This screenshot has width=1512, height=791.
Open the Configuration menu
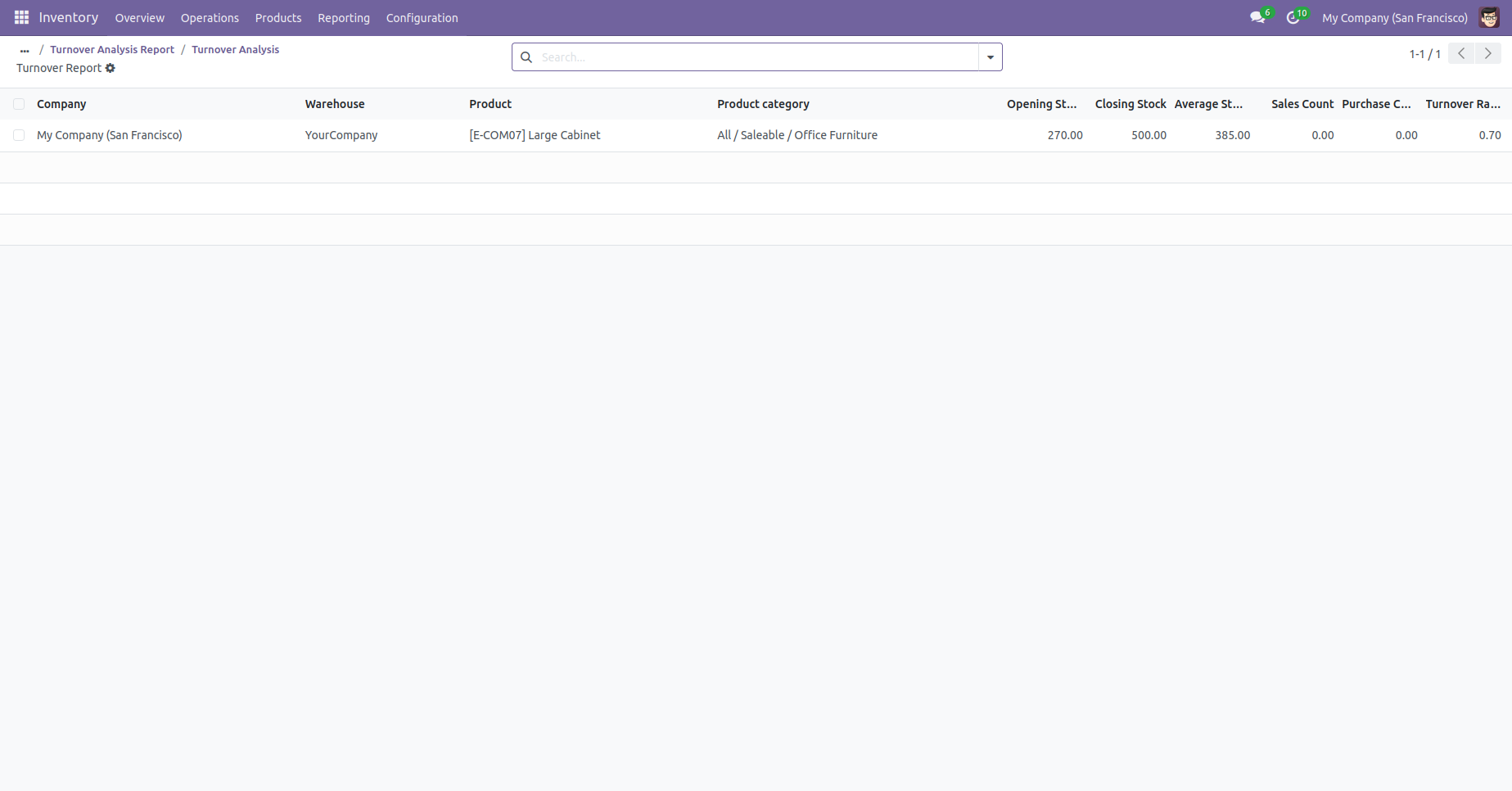(x=422, y=18)
